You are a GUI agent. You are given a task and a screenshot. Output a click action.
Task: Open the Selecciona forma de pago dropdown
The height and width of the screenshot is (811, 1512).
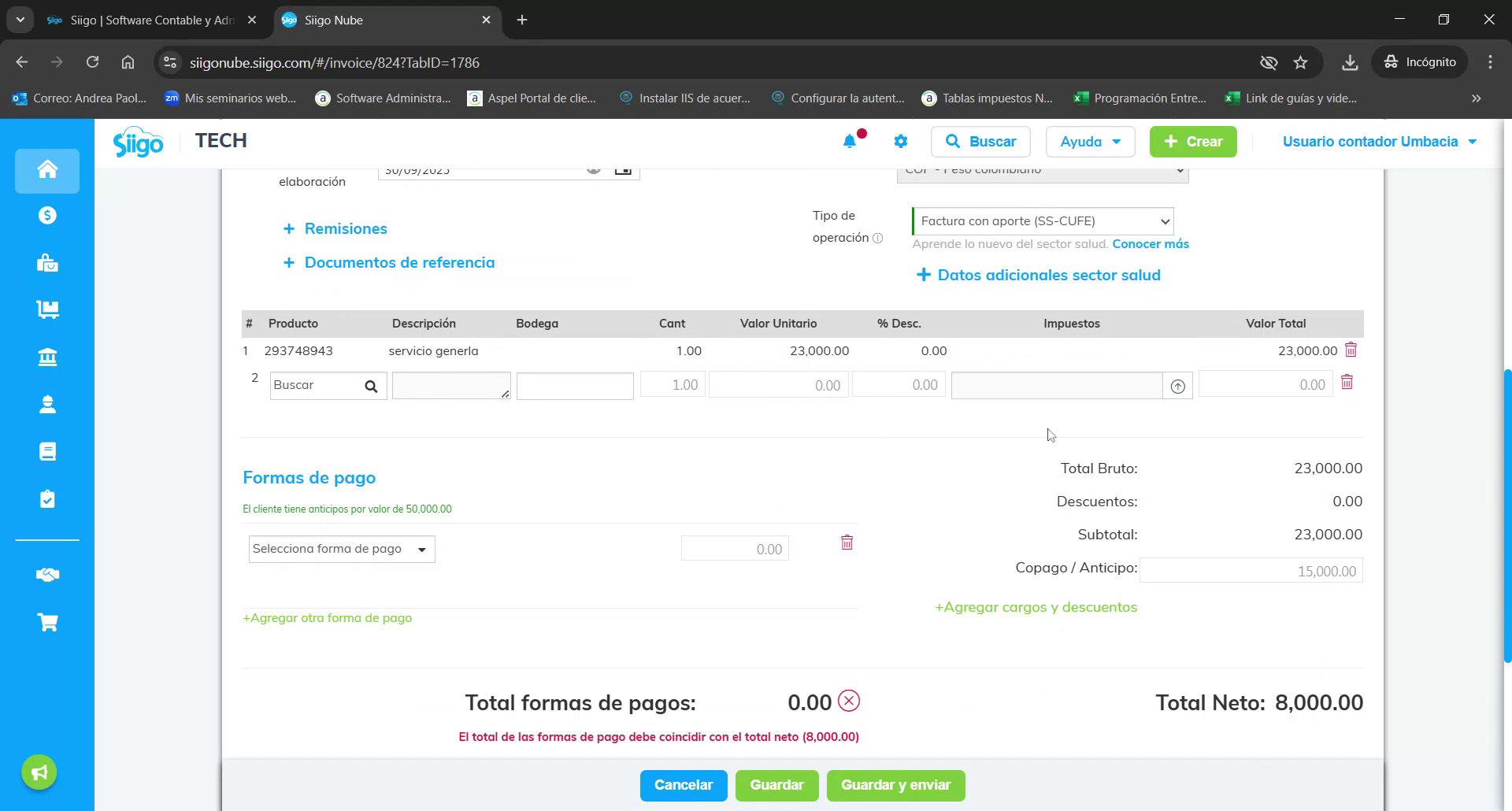(341, 548)
